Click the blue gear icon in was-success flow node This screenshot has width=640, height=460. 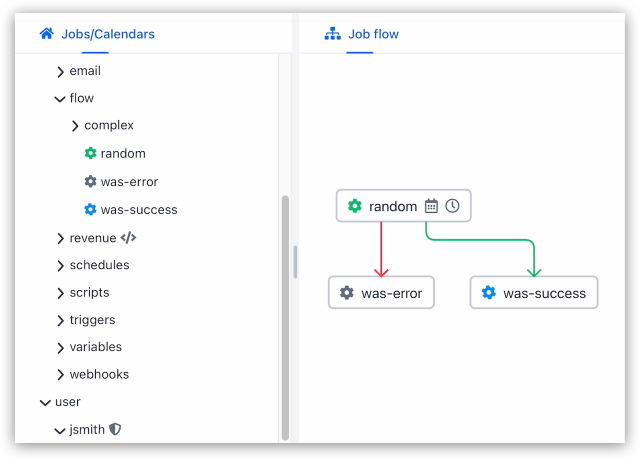click(x=489, y=293)
